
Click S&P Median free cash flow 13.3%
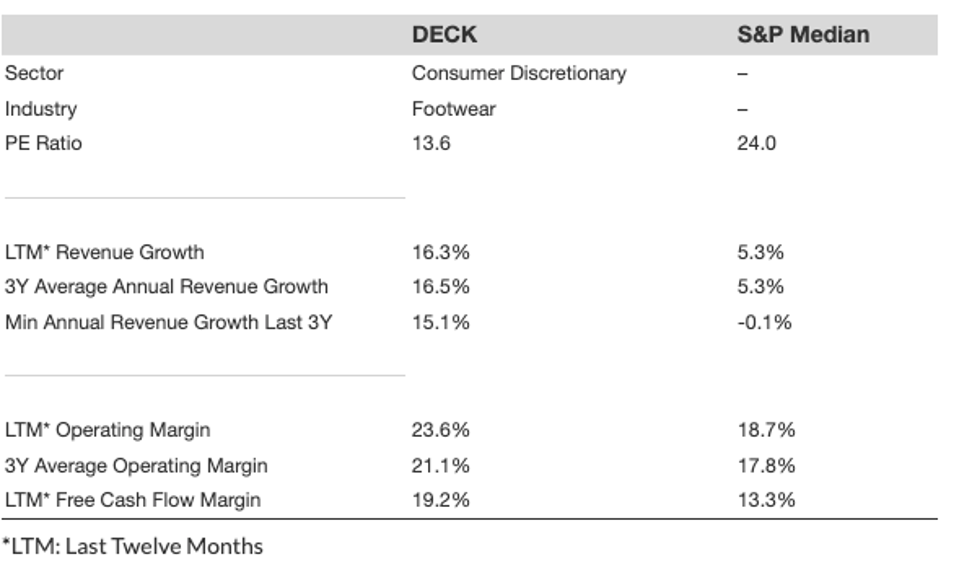pyautogui.click(x=766, y=500)
